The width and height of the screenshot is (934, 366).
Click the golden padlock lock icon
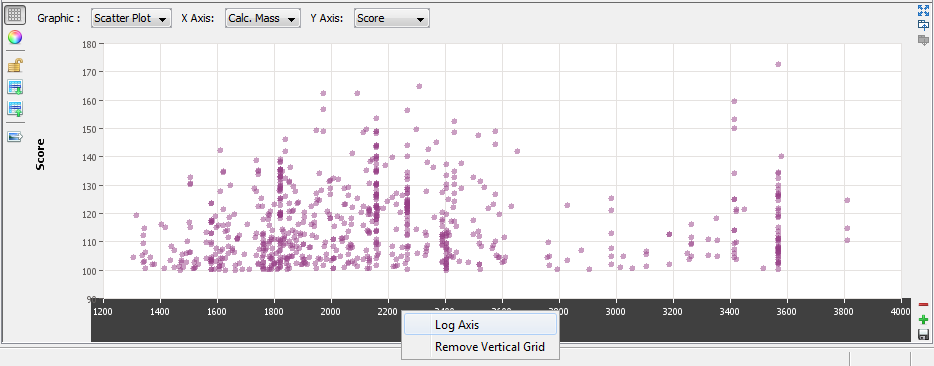click(15, 66)
